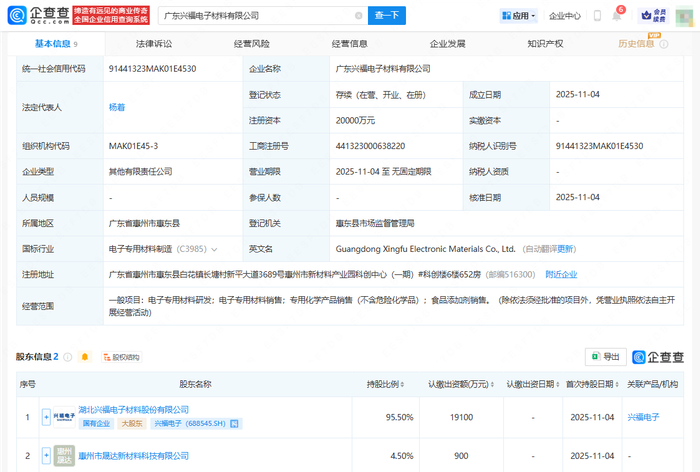This screenshot has height=472, width=700.
Task: Click the 更新 link beside auto-translation
Action: point(566,248)
